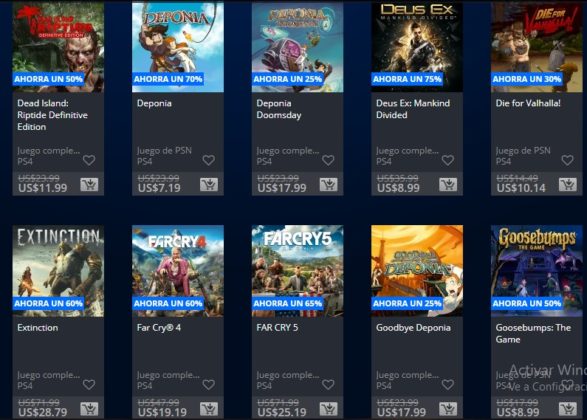Toggle wishlist heart for Far Cry 4
This screenshot has width=587, height=420.
(209, 384)
